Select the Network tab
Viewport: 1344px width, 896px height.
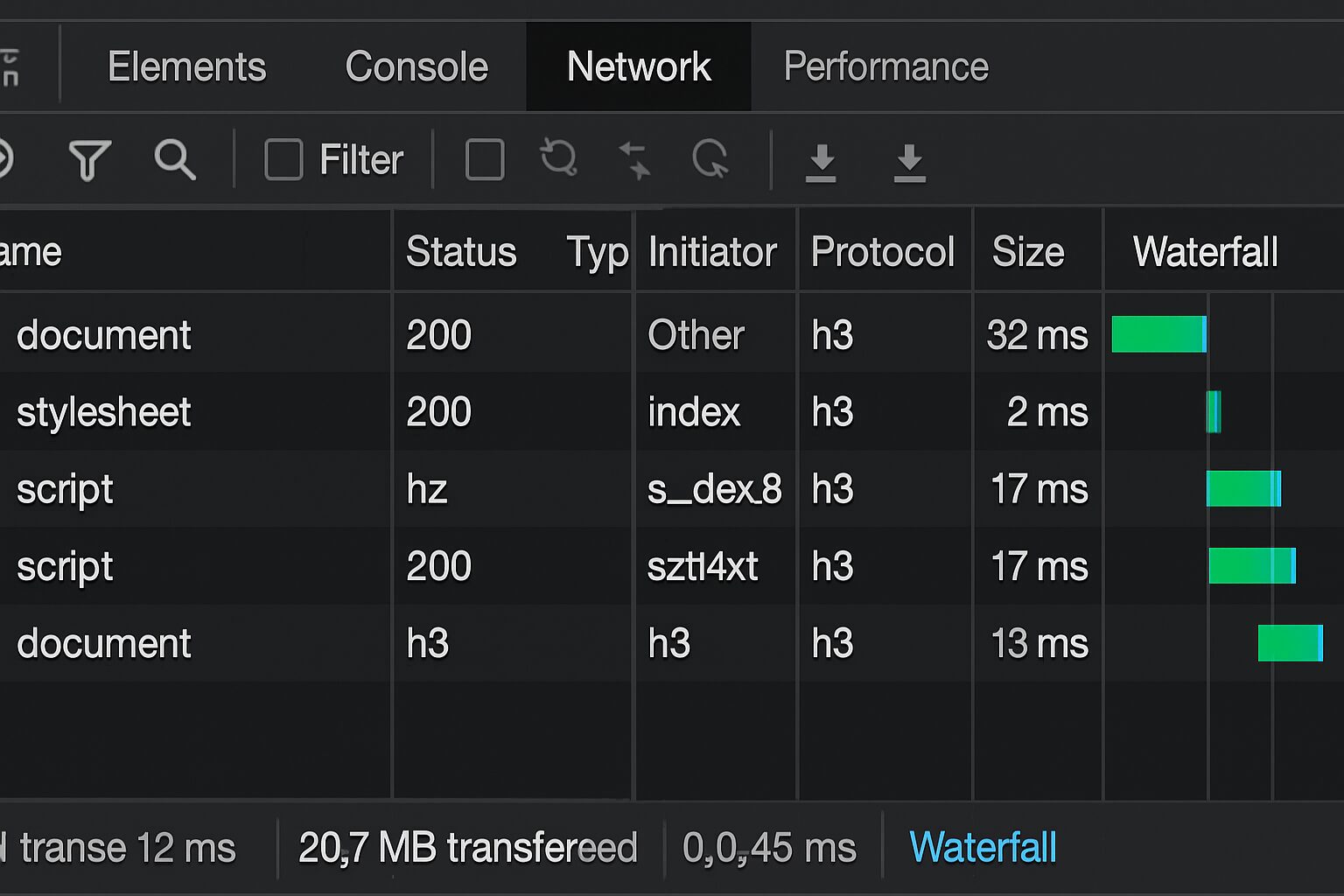639,66
